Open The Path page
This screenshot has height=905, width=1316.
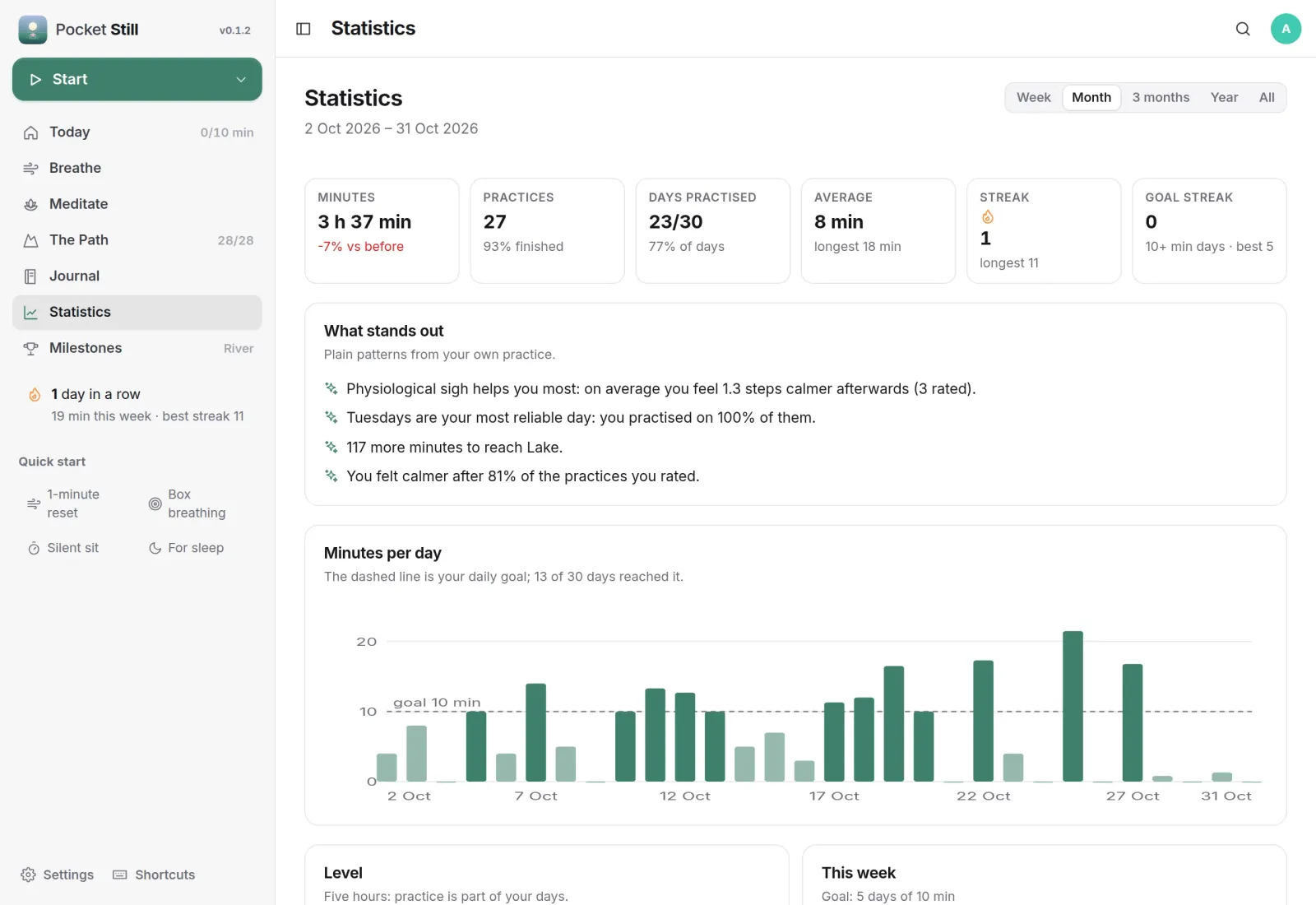[x=137, y=240]
